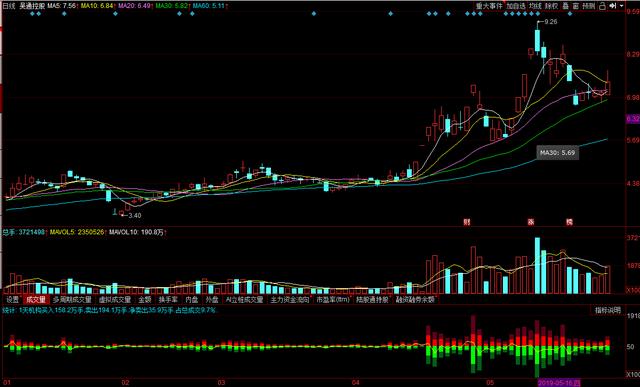The height and width of the screenshot is (387, 640).
Task: Click the 窗 window icon in toolbar
Action: [x=576, y=6]
